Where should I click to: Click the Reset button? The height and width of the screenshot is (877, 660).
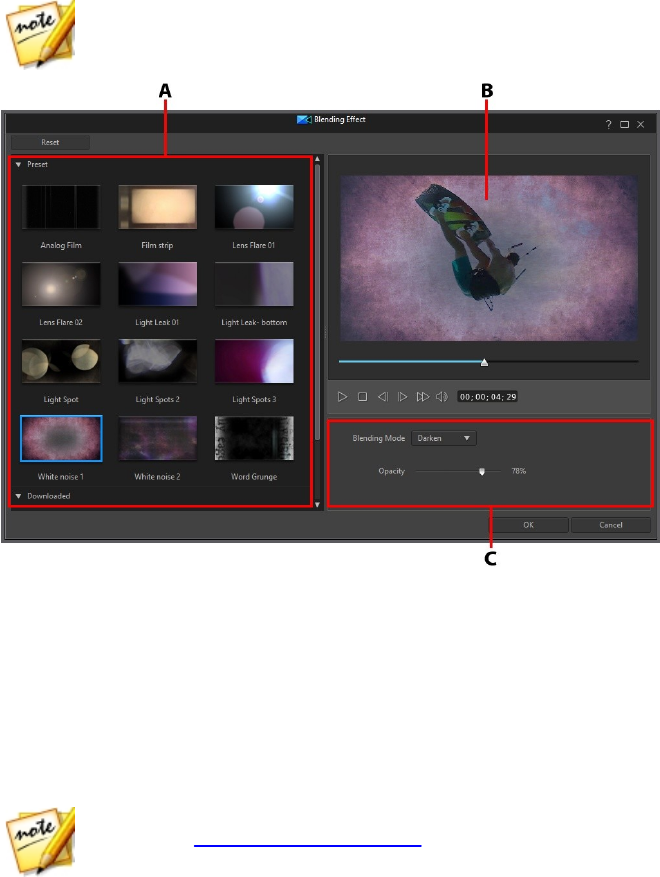(50, 142)
